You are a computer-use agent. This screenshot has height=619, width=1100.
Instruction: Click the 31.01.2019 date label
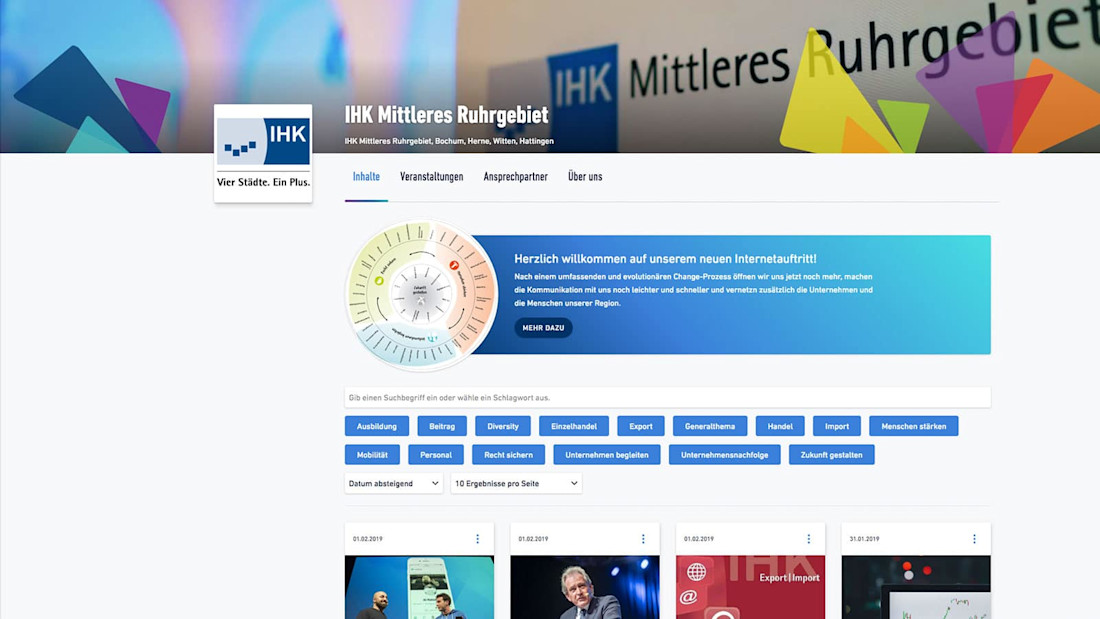click(x=864, y=539)
